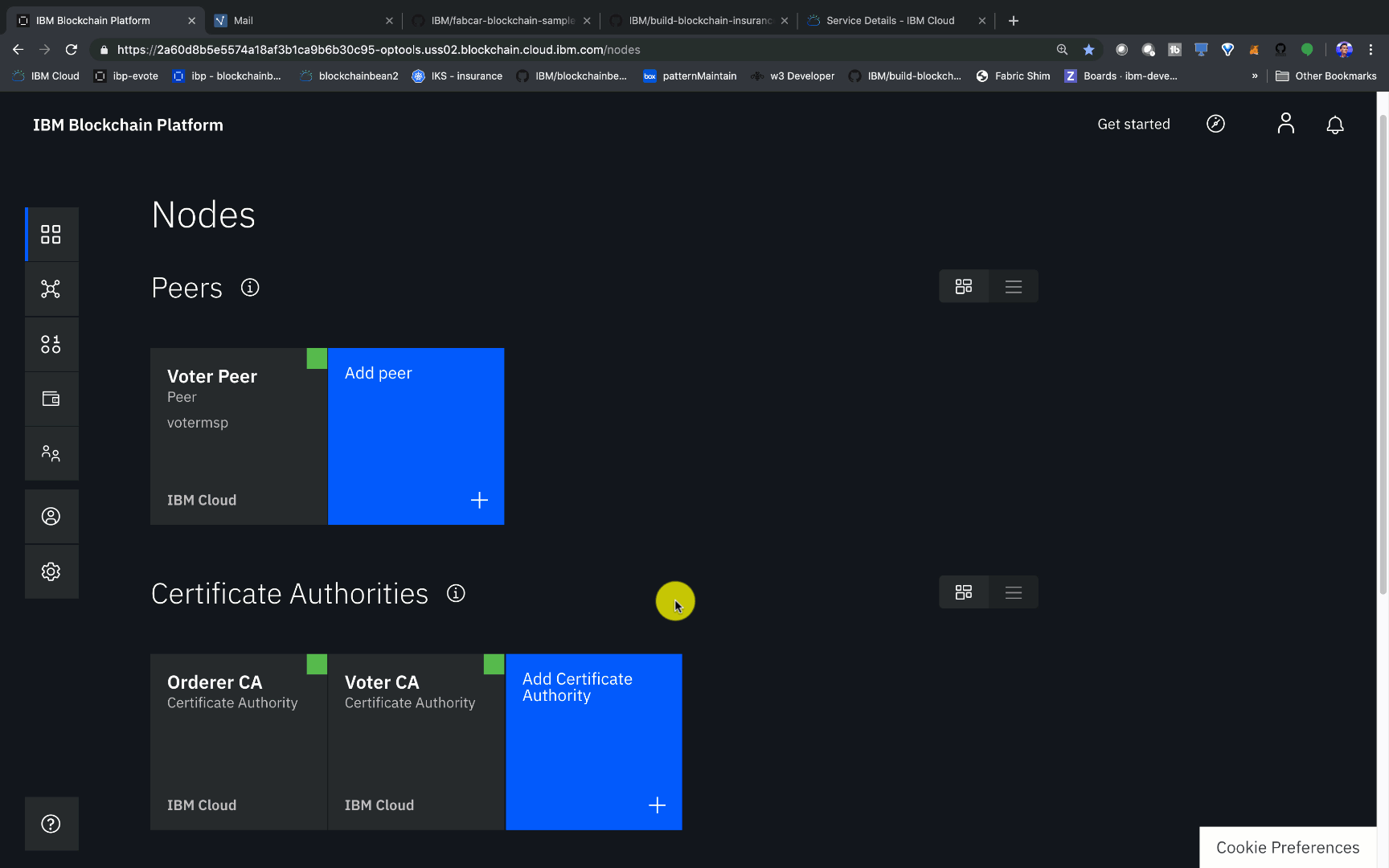Open patternMaintain bookmark

coord(690,76)
